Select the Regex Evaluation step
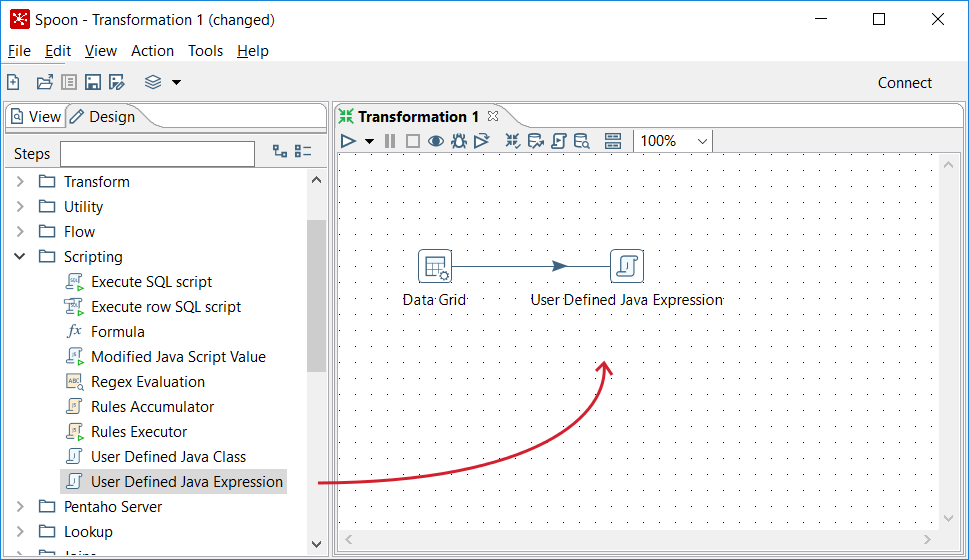Image resolution: width=969 pixels, height=560 pixels. (148, 382)
